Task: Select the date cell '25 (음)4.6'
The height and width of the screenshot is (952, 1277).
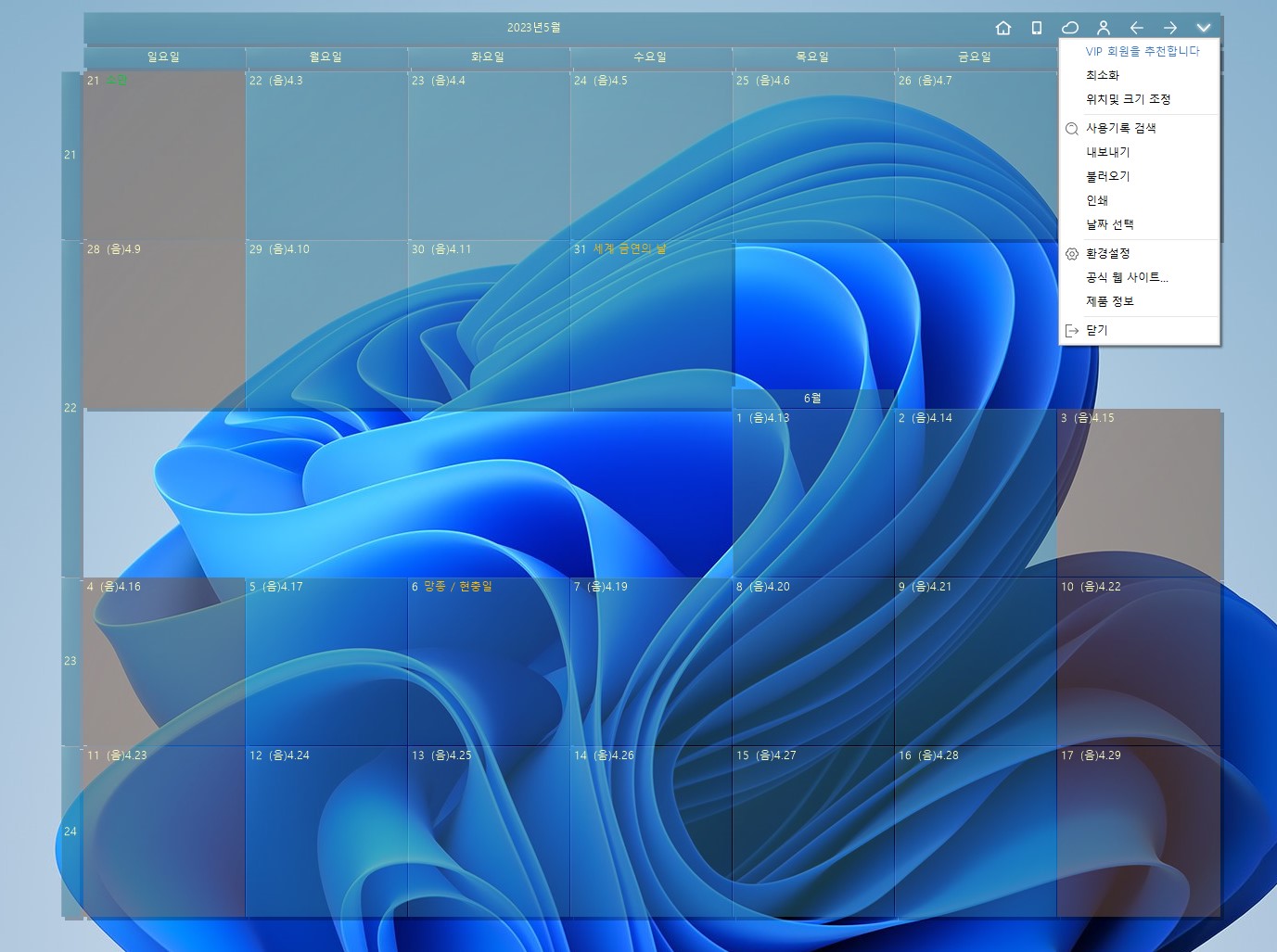Action: pyautogui.click(x=813, y=156)
